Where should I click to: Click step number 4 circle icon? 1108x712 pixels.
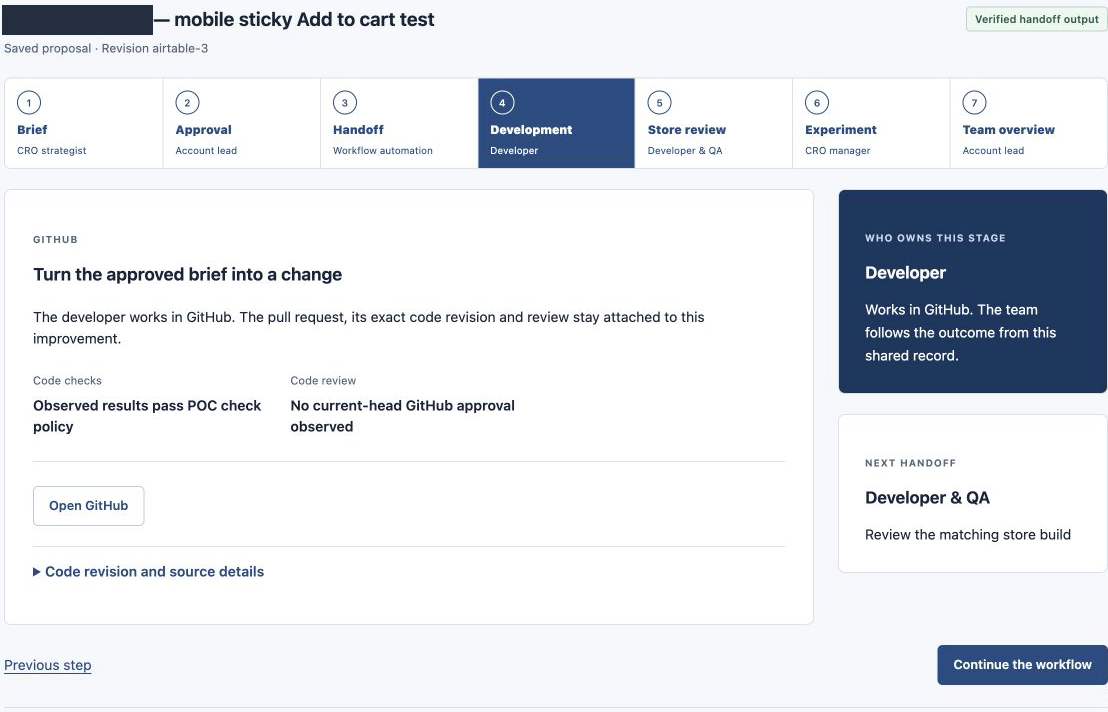point(502,102)
